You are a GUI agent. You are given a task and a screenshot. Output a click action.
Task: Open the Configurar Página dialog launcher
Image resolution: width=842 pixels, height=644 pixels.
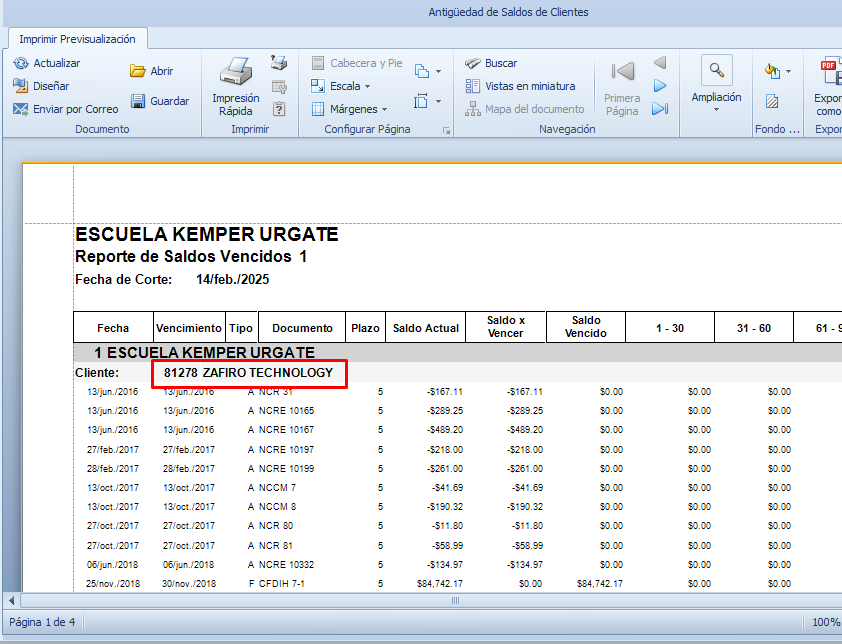(446, 131)
